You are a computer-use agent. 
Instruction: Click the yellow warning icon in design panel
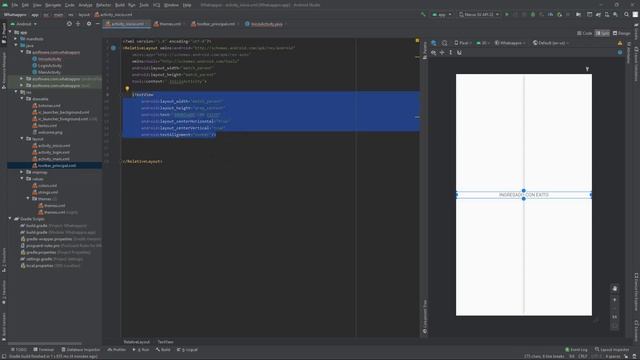click(620, 43)
